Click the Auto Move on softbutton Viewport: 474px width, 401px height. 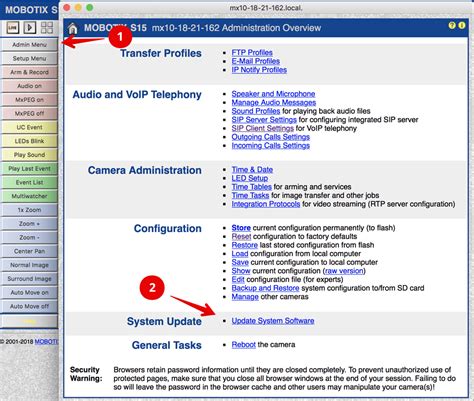click(29, 293)
